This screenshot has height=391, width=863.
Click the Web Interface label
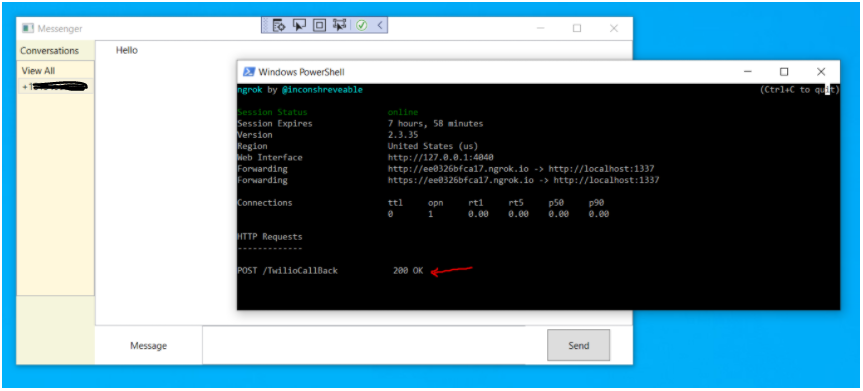(x=270, y=158)
